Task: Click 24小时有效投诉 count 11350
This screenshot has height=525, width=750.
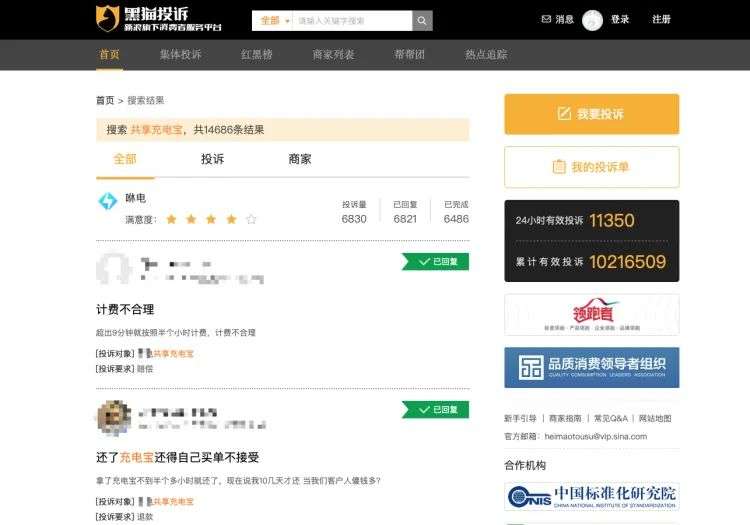Action: pyautogui.click(x=612, y=220)
